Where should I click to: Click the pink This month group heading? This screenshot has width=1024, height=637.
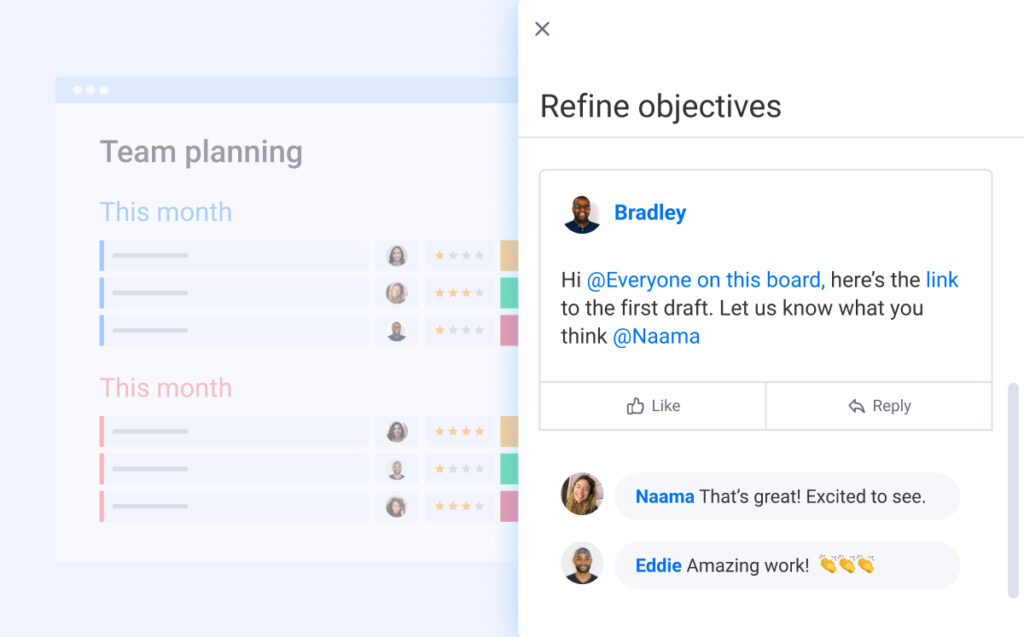tap(166, 388)
